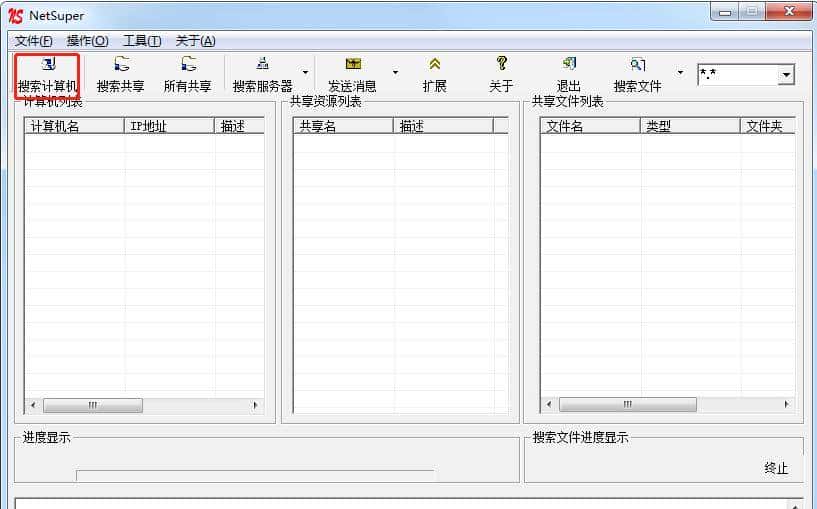Click shared file list horizontal scrollbar thumb
The width and height of the screenshot is (817, 509).
[x=628, y=404]
